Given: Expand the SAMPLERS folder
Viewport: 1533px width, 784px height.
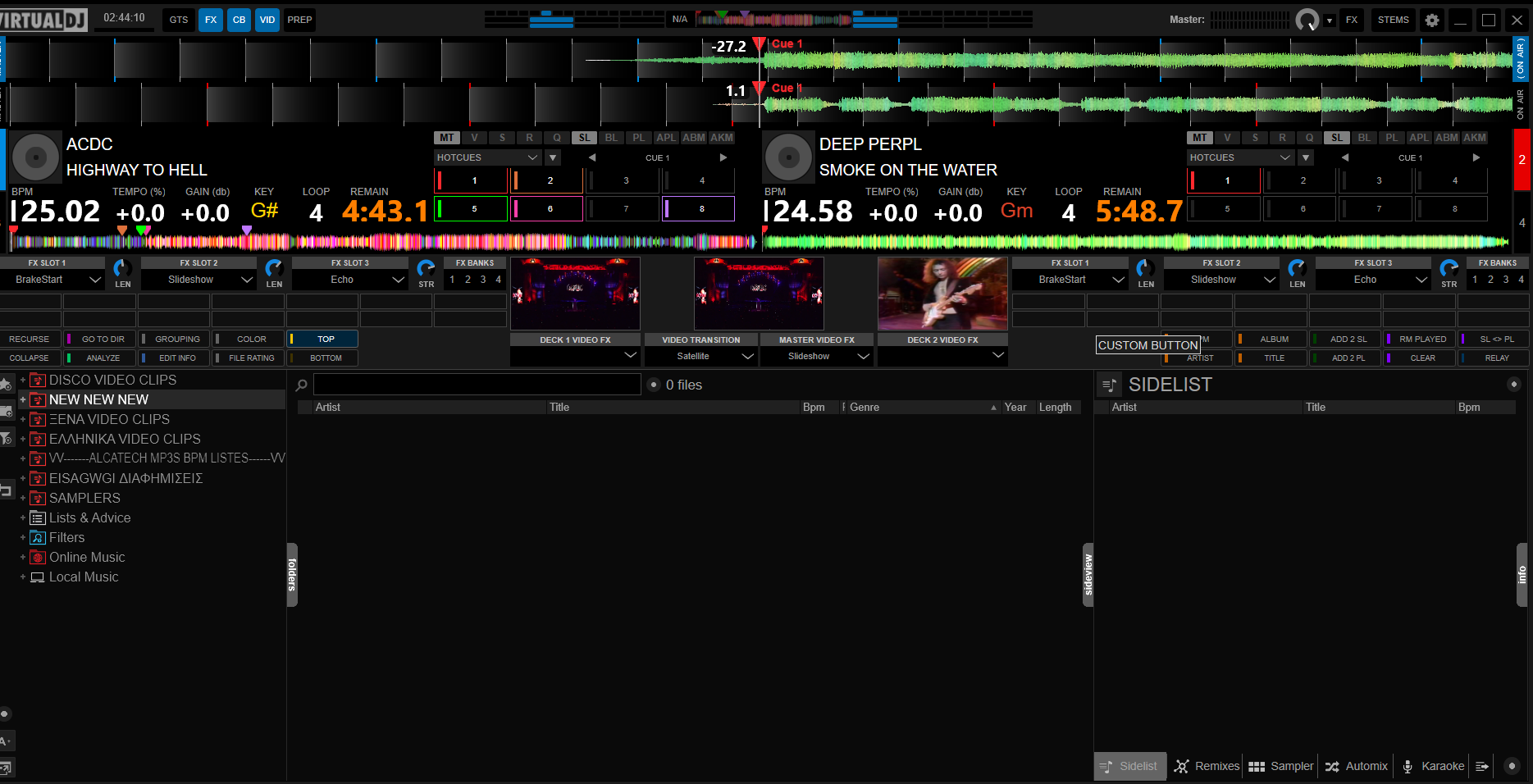Looking at the screenshot, I should tap(23, 498).
